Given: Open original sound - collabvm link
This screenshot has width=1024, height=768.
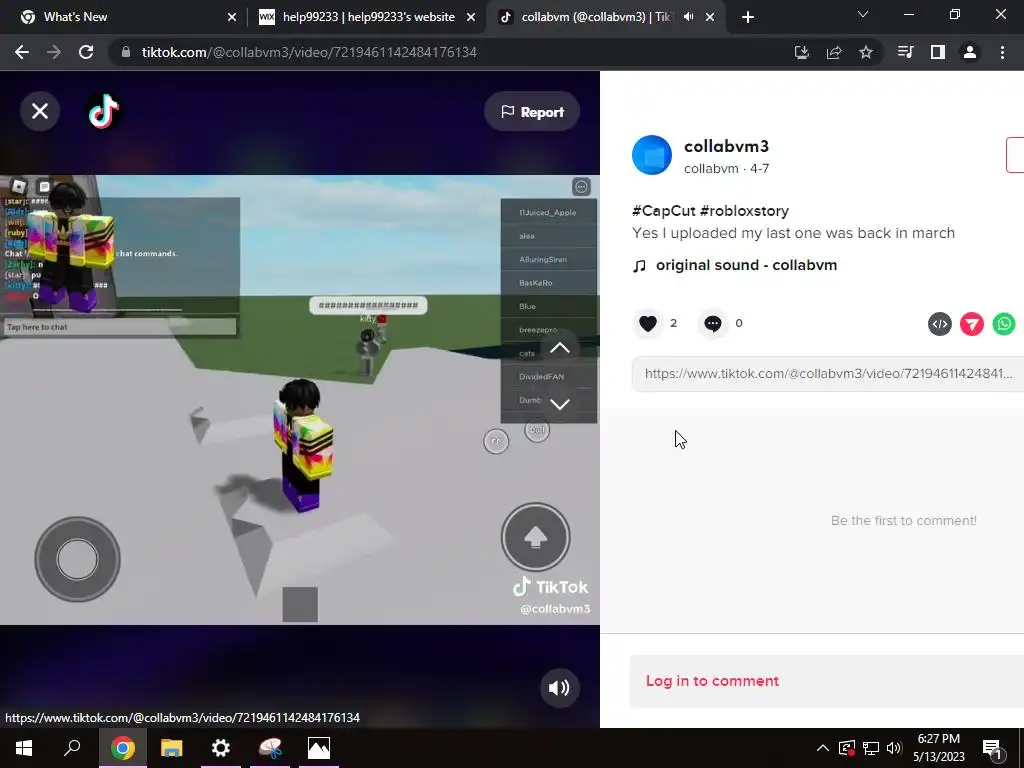Looking at the screenshot, I should 746,265.
